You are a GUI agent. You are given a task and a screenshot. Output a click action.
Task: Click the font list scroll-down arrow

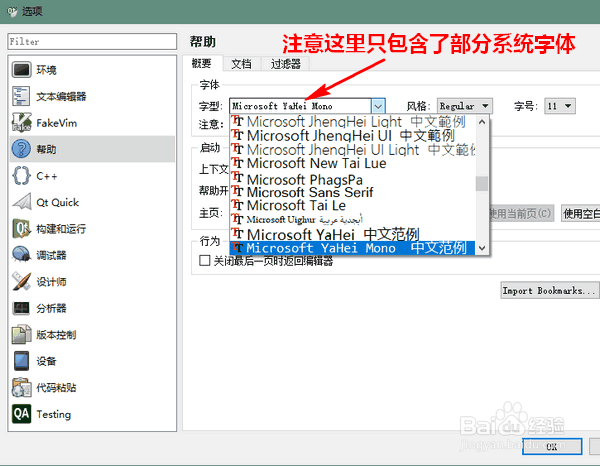point(482,248)
